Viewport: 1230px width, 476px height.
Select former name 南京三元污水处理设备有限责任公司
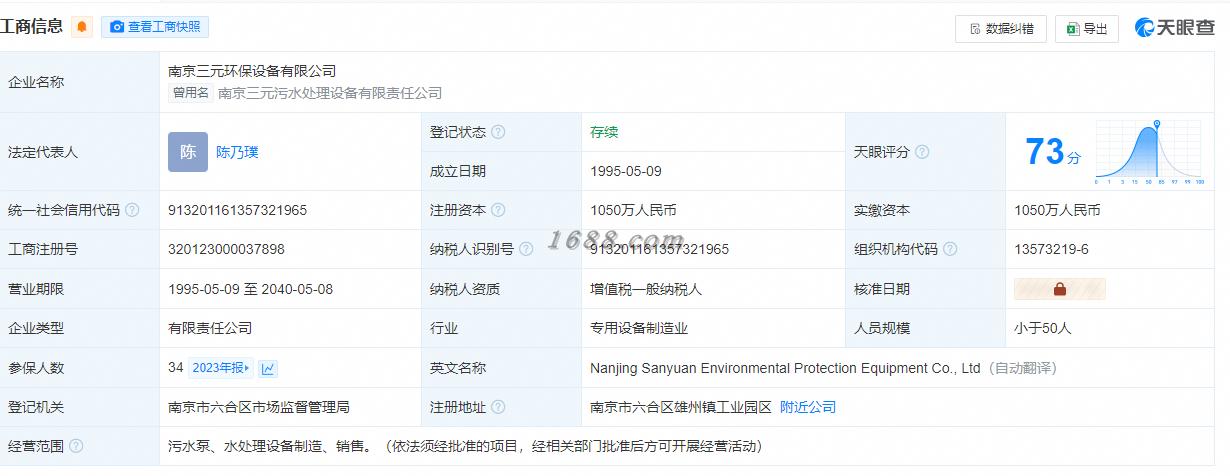(330, 93)
